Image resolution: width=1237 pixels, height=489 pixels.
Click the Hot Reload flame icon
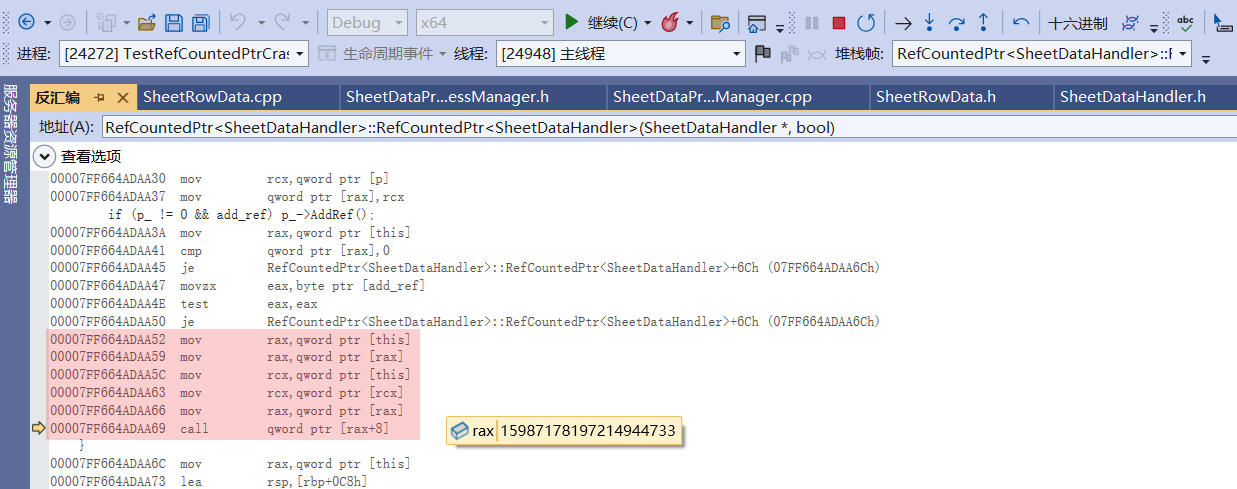click(670, 21)
